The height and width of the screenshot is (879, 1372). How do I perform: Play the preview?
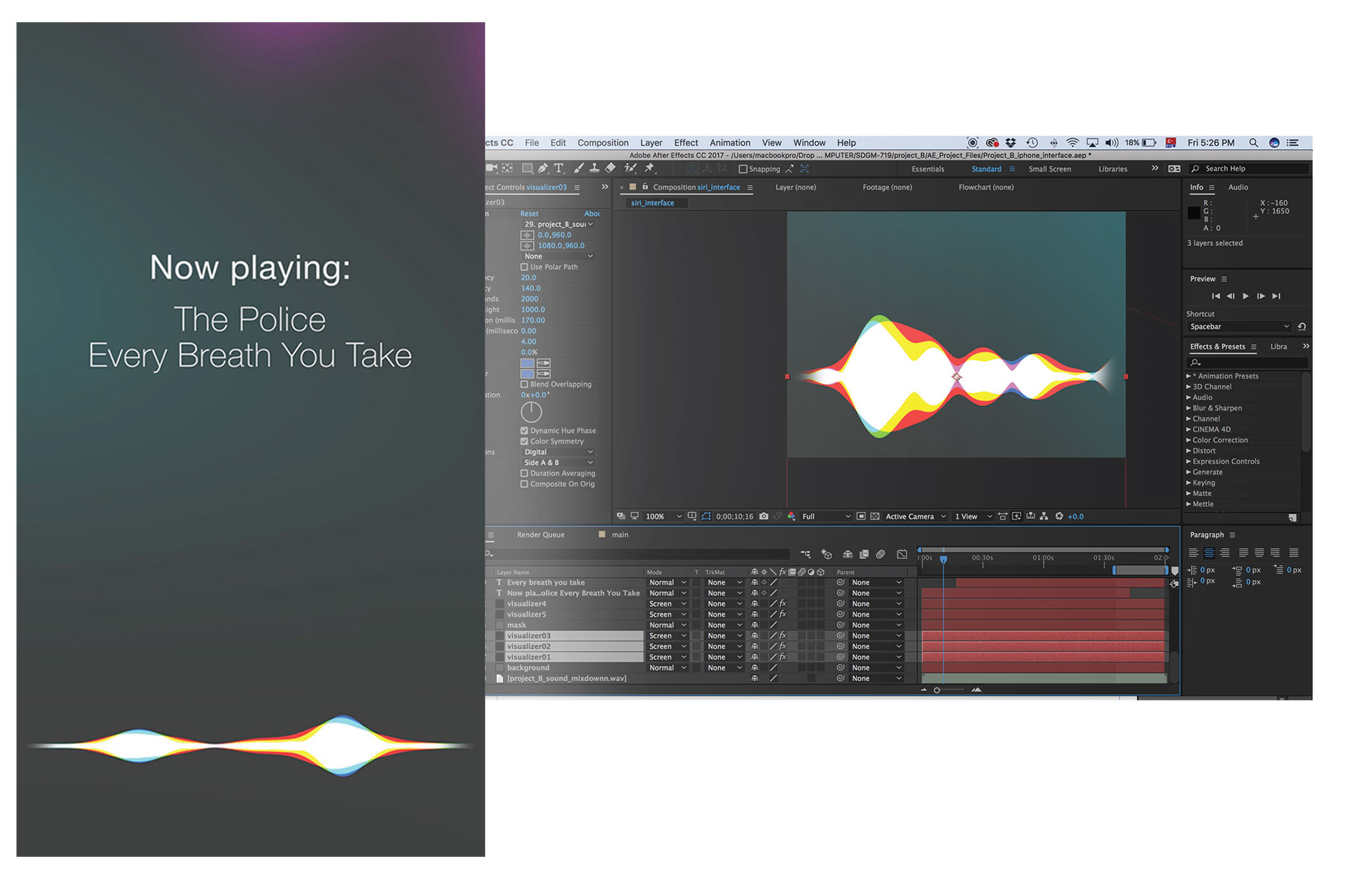1246,296
